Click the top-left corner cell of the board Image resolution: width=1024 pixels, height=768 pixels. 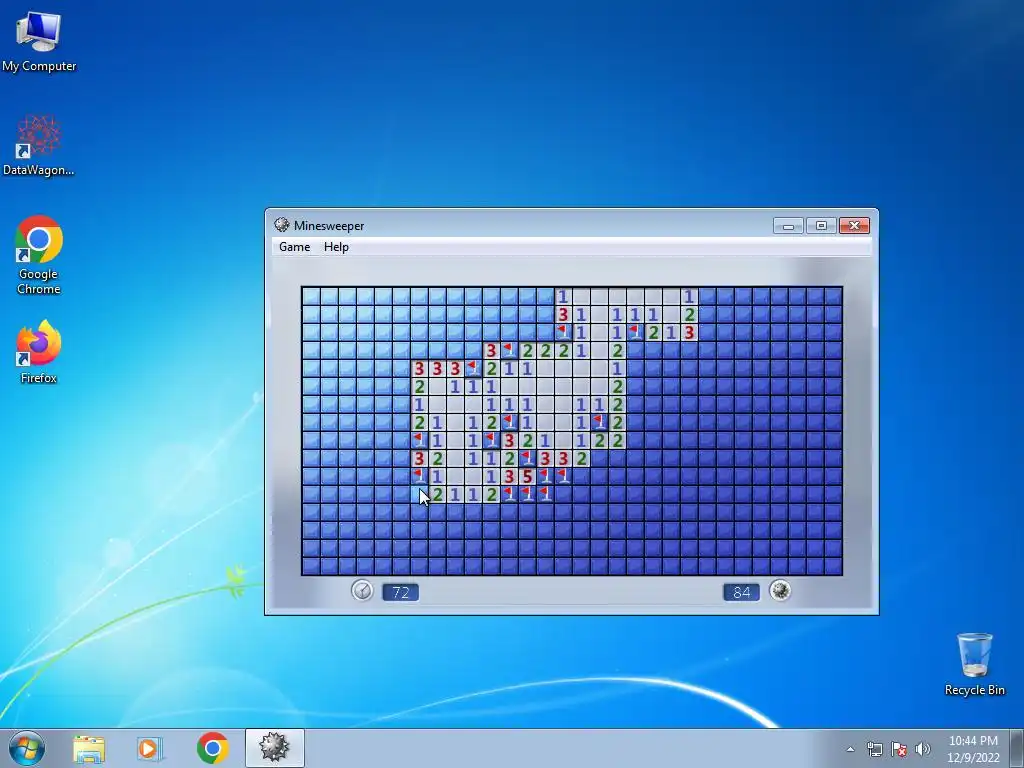pyautogui.click(x=312, y=296)
